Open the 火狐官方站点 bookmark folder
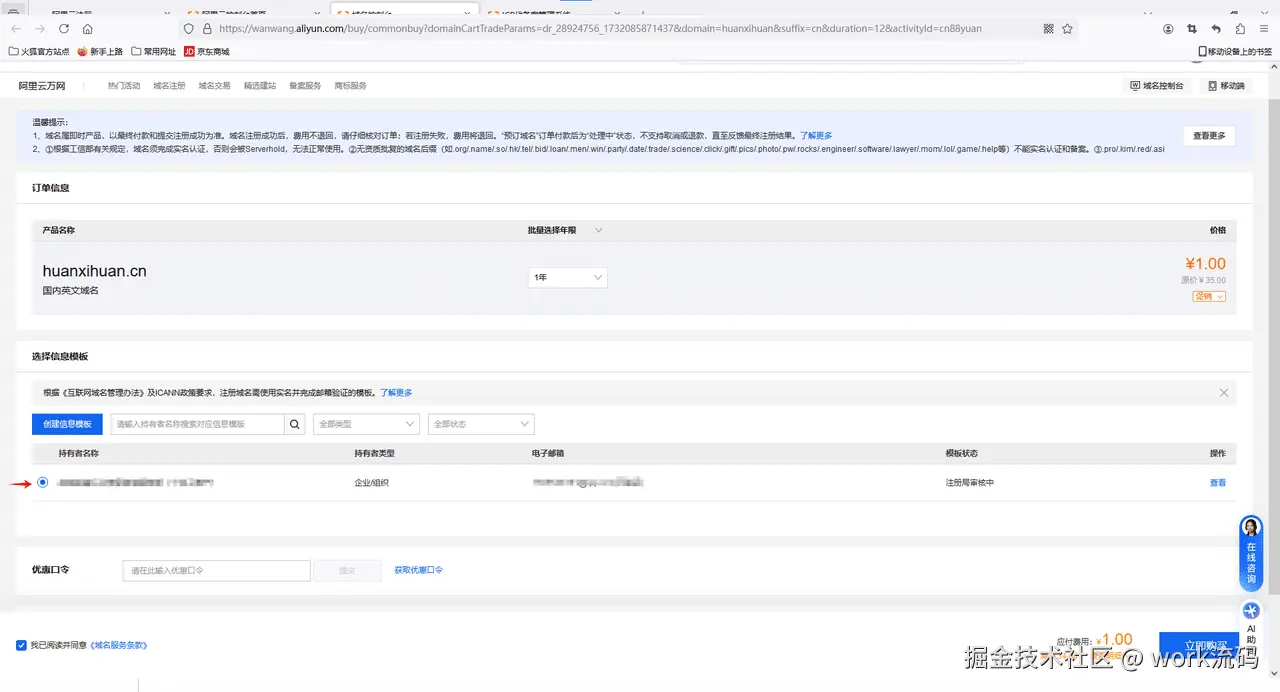 (x=39, y=51)
